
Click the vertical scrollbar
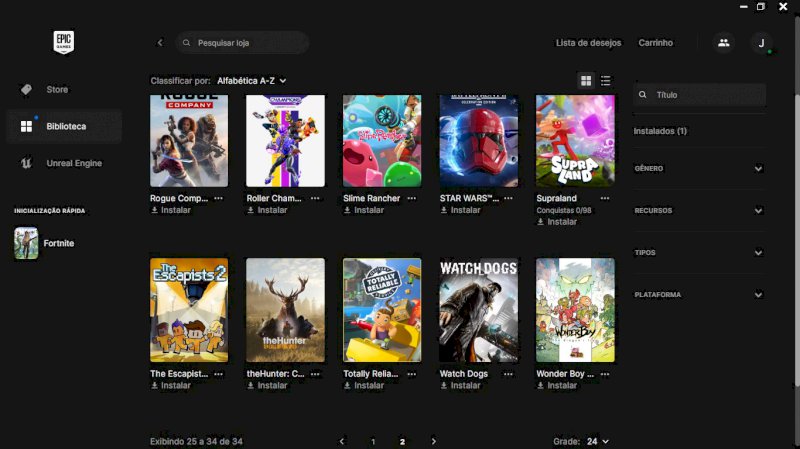[797, 204]
